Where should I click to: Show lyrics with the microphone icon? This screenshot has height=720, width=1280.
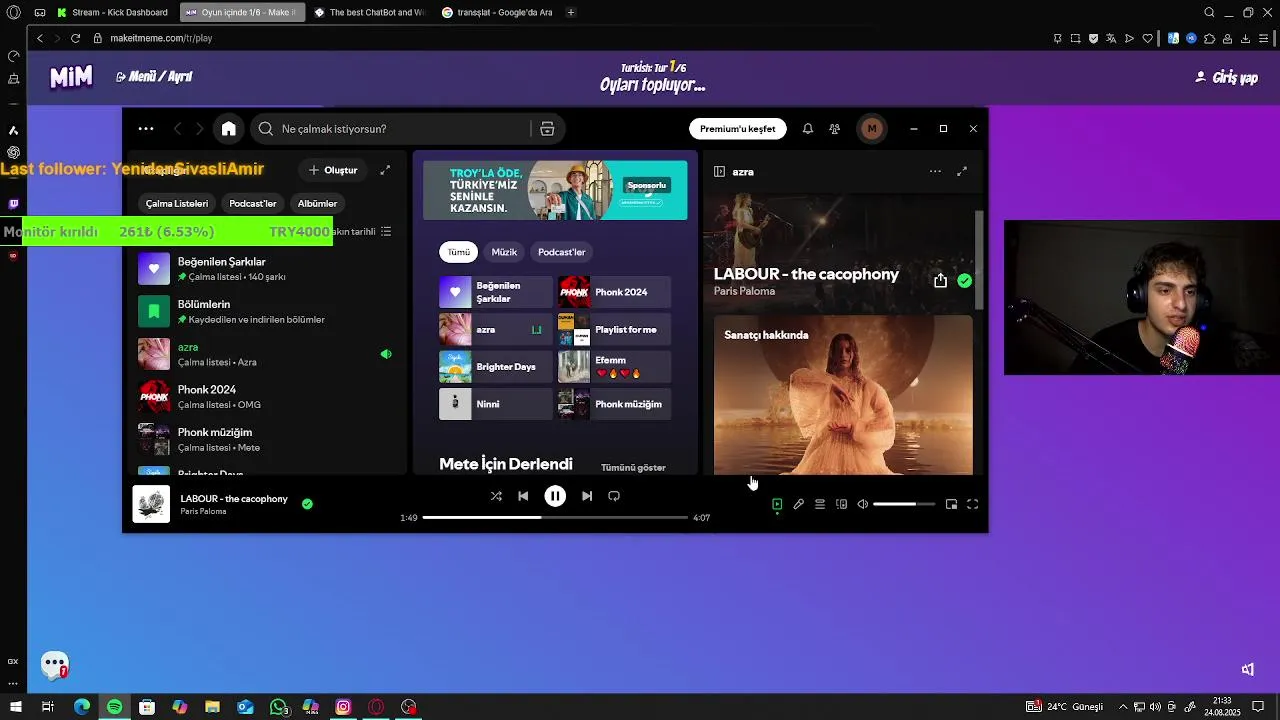click(x=798, y=504)
